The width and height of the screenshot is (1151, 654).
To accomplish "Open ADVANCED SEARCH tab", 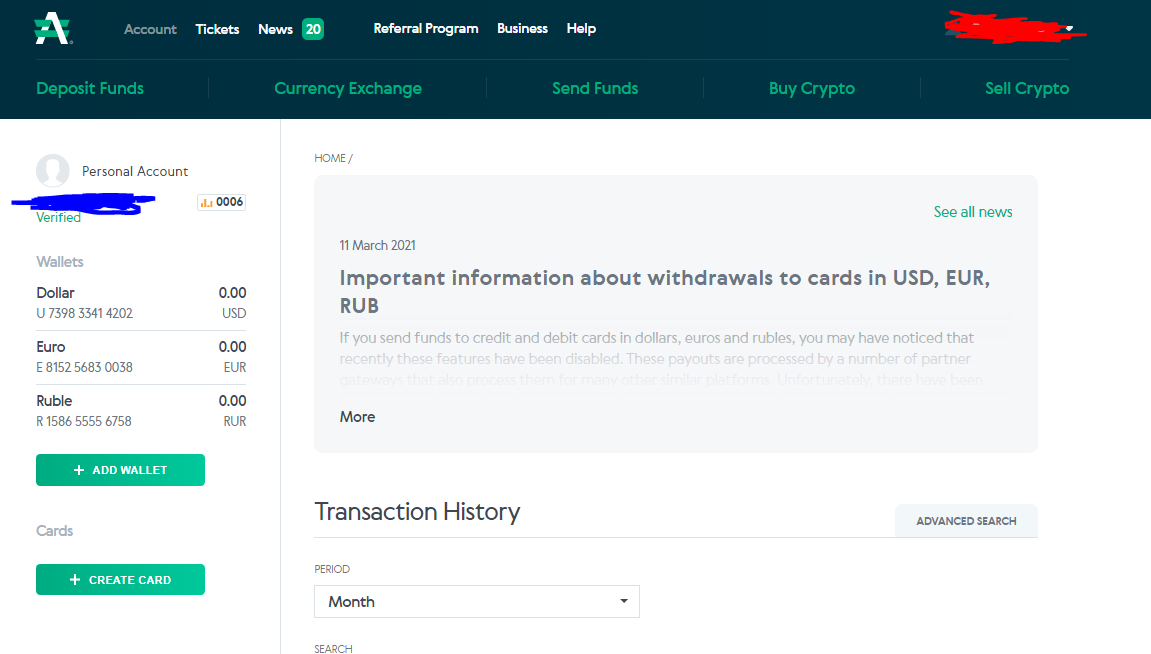I will pos(966,521).
